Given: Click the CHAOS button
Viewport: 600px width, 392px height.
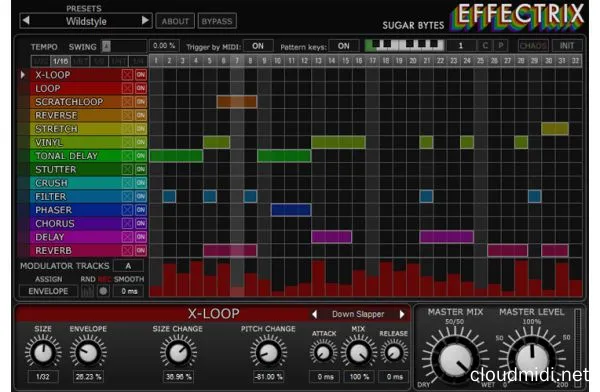Looking at the screenshot, I should (x=533, y=46).
